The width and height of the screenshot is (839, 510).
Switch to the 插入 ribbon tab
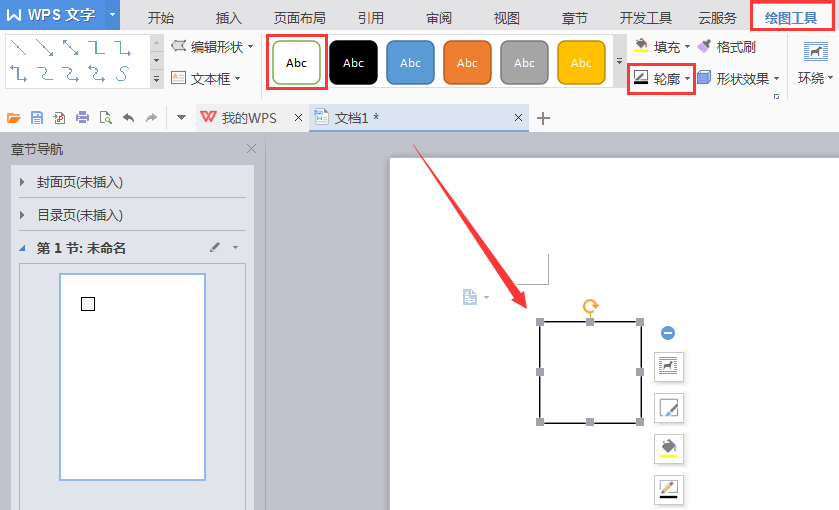[x=228, y=18]
